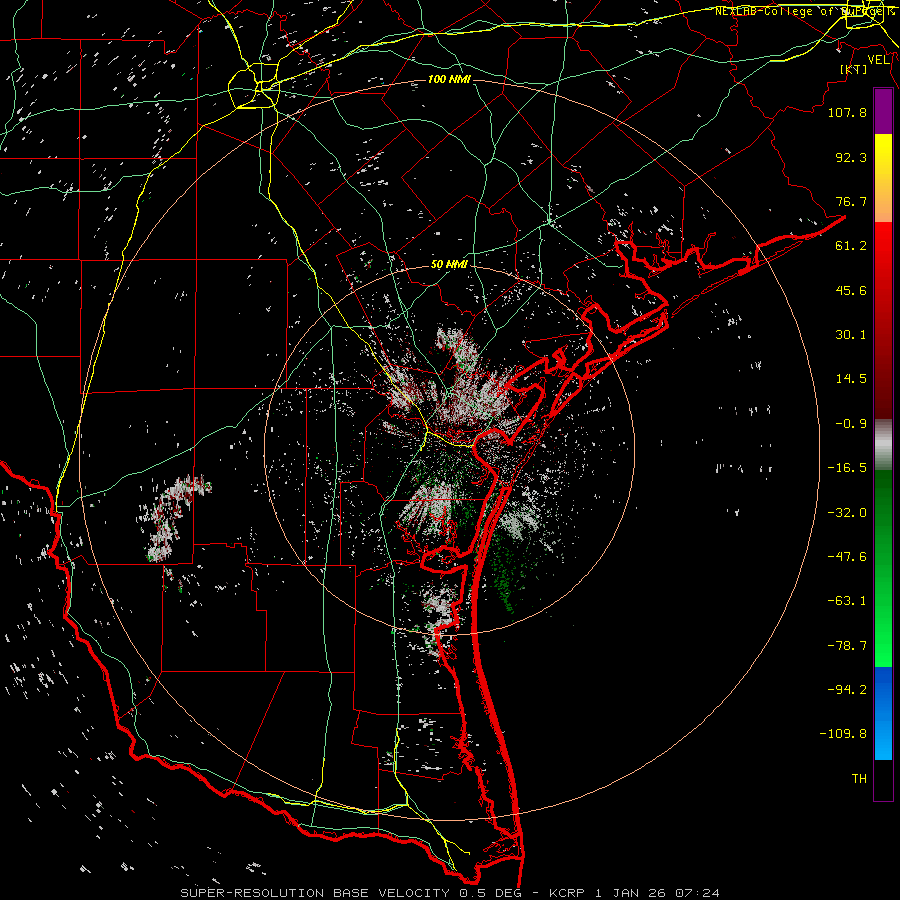Click the 45.6 velocity scale value
This screenshot has width=900, height=900.
pyautogui.click(x=851, y=290)
